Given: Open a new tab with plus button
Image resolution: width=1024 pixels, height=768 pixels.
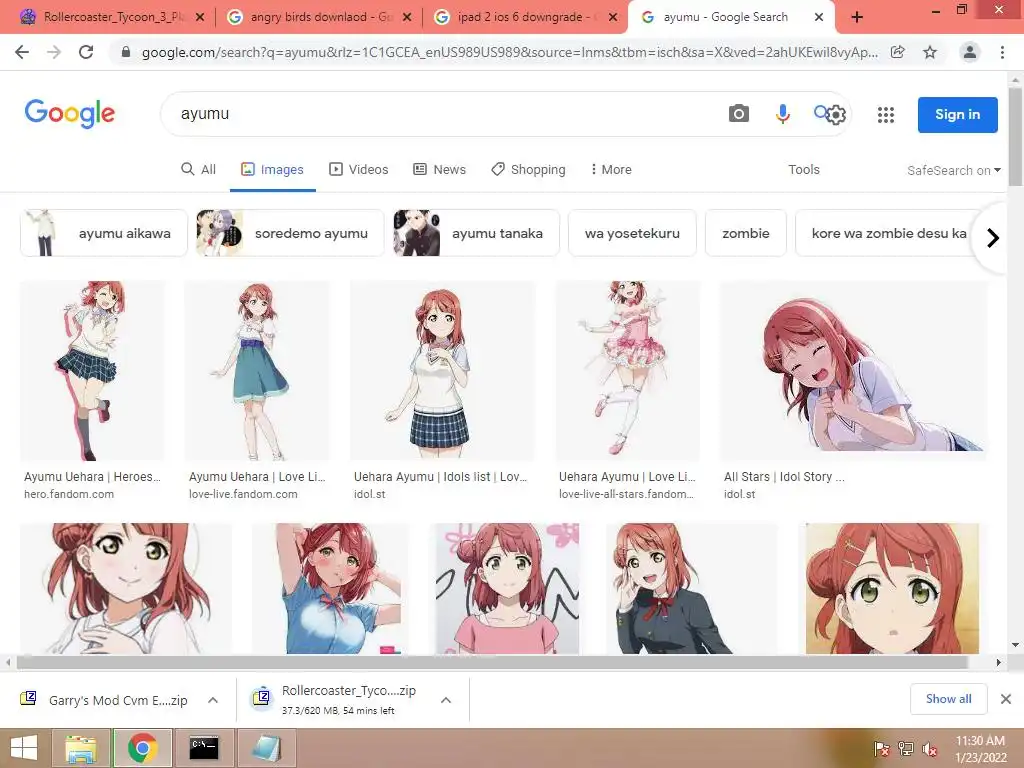Looking at the screenshot, I should [x=857, y=17].
